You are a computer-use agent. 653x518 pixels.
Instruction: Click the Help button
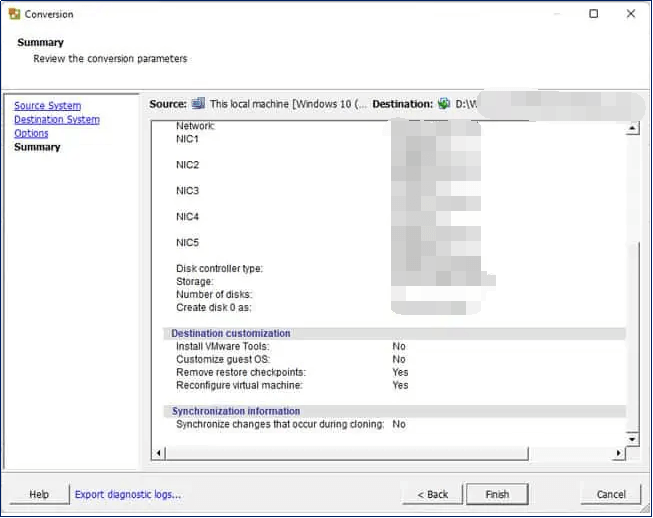coord(39,494)
